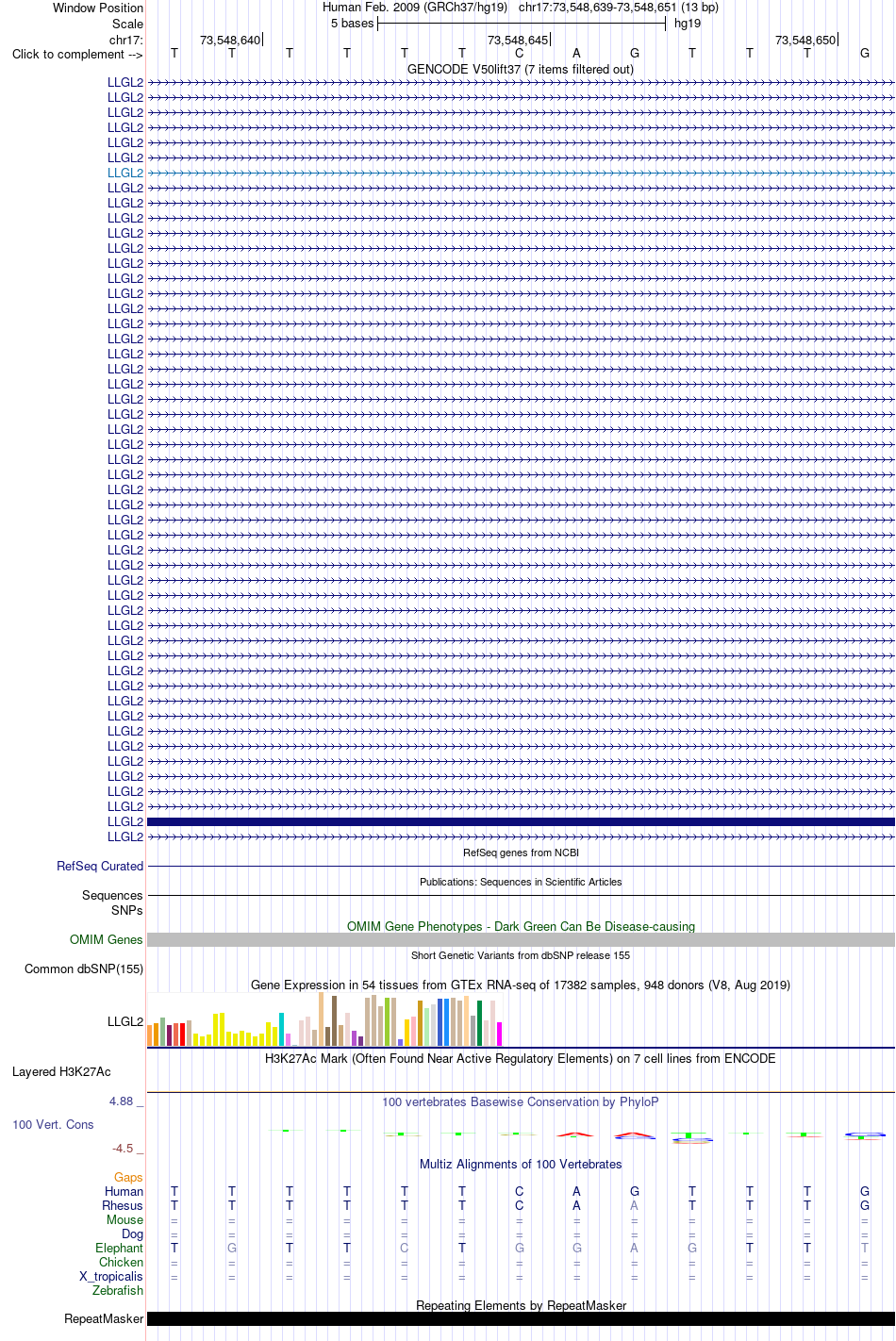
Task: Click the 100 Vert. Cons track label
Action: pos(53,1124)
